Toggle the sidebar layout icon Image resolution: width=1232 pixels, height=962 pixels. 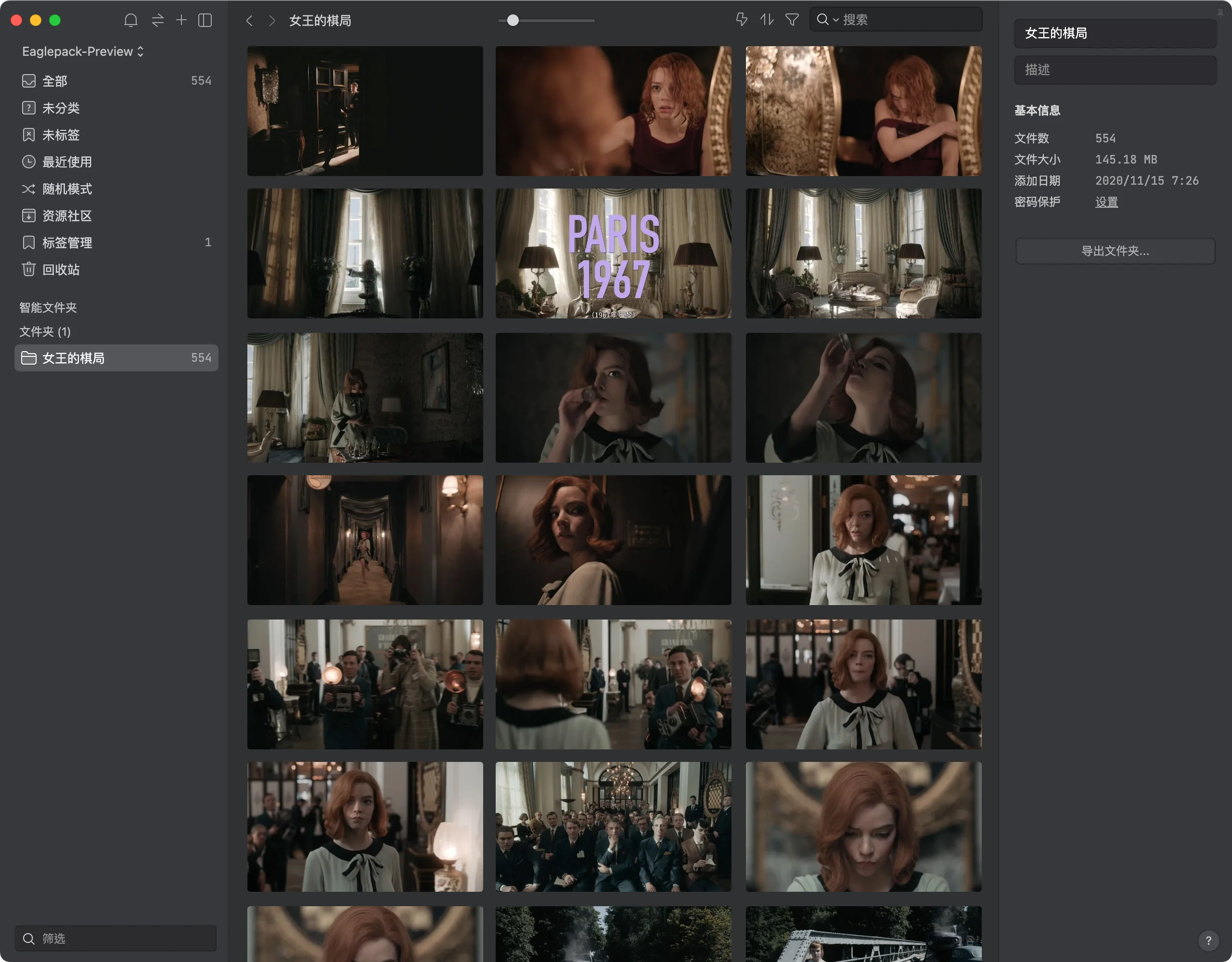tap(205, 20)
